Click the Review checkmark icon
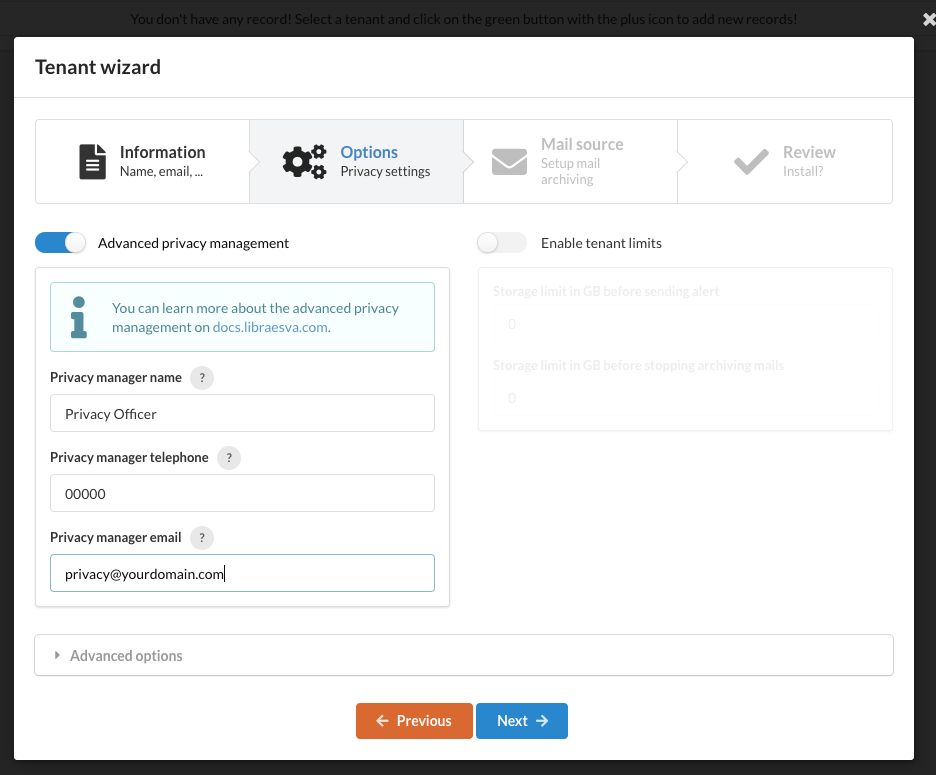This screenshot has height=775, width=936. pos(751,161)
